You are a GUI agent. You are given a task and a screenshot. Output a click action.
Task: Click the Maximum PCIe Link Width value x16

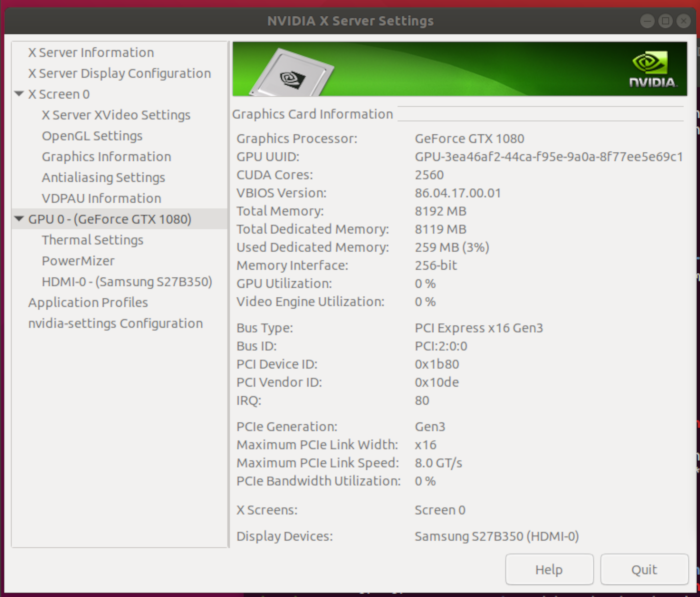[x=425, y=445]
